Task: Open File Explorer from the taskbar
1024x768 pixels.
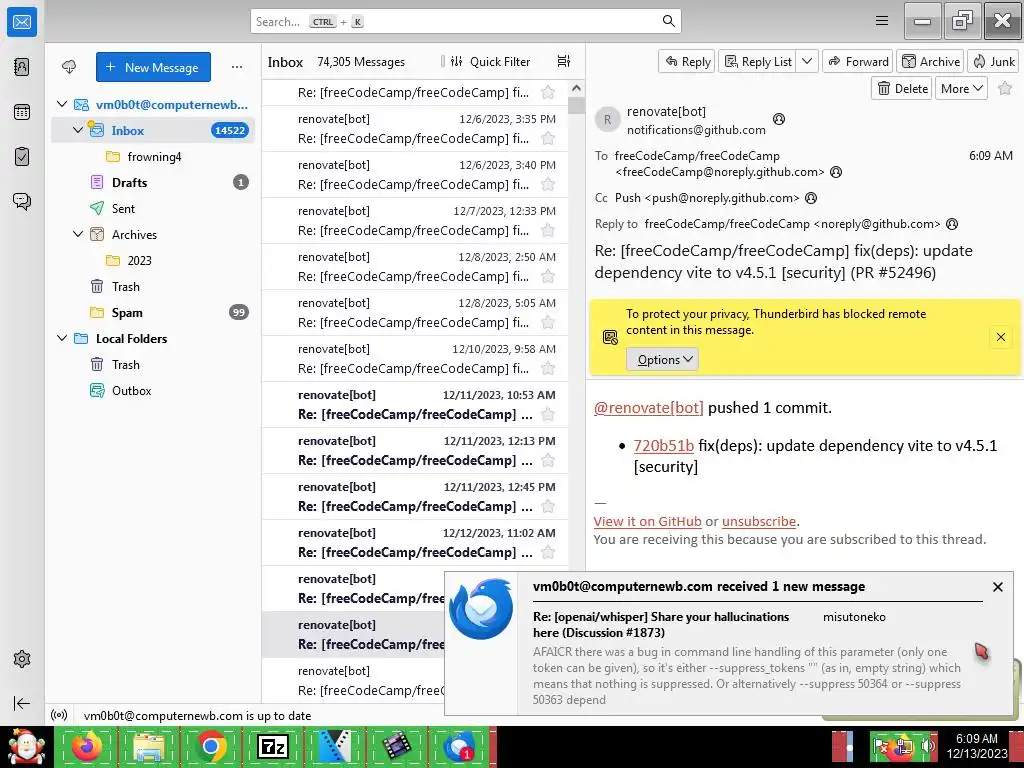Action: [x=149, y=746]
